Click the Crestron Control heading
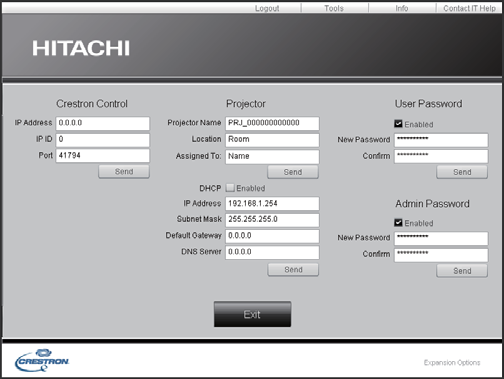Image resolution: width=504 pixels, height=379 pixels. 92,104
